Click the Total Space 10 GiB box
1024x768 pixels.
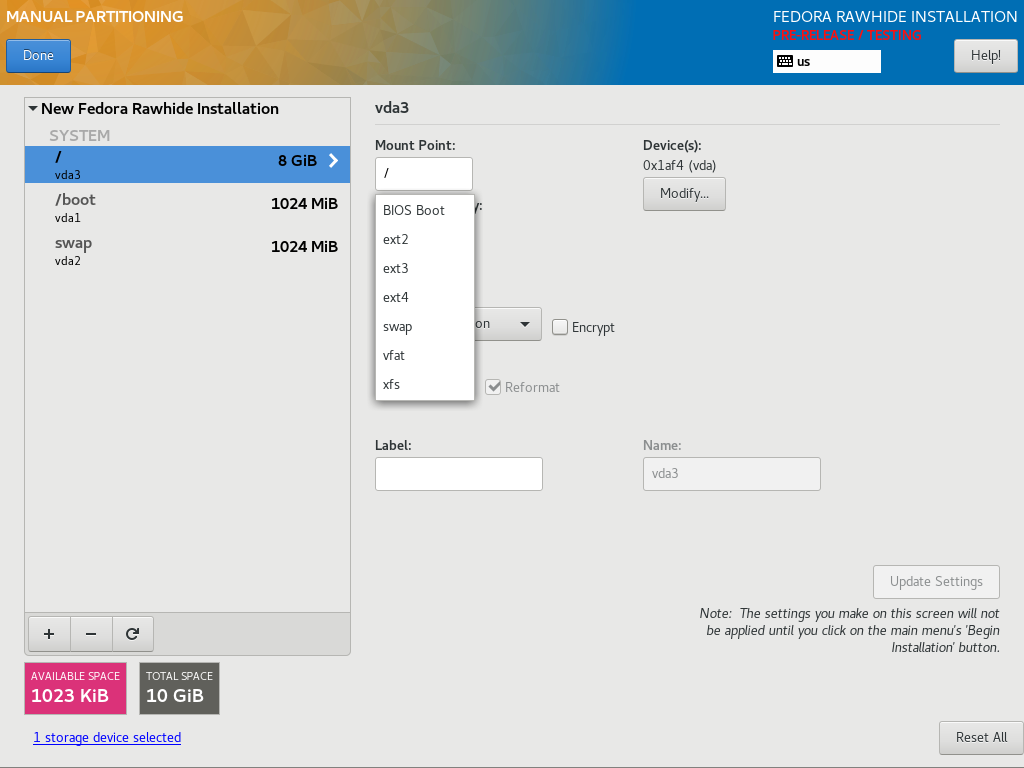point(179,688)
